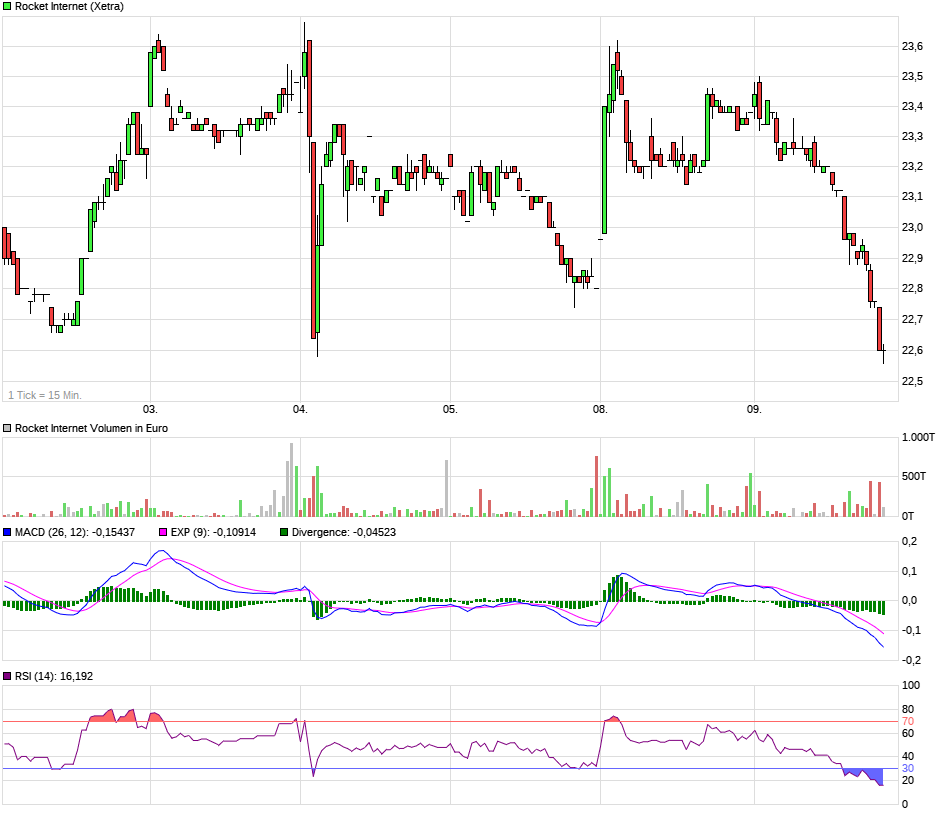Select the RSI (14): 16,192 legend entry
Viewport: 940px width, 814px height.
[x=56, y=676]
